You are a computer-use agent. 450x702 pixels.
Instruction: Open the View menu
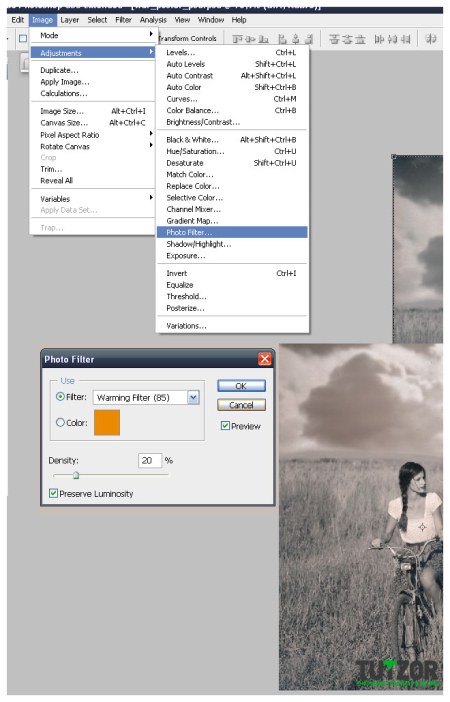click(182, 20)
